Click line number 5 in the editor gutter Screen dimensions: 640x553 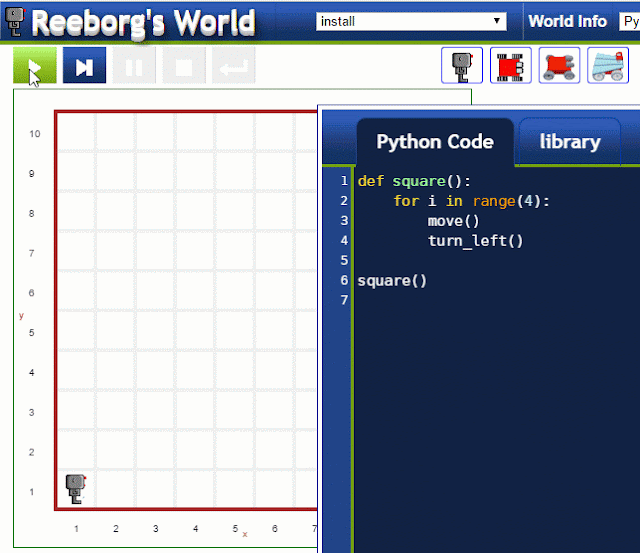(344, 260)
